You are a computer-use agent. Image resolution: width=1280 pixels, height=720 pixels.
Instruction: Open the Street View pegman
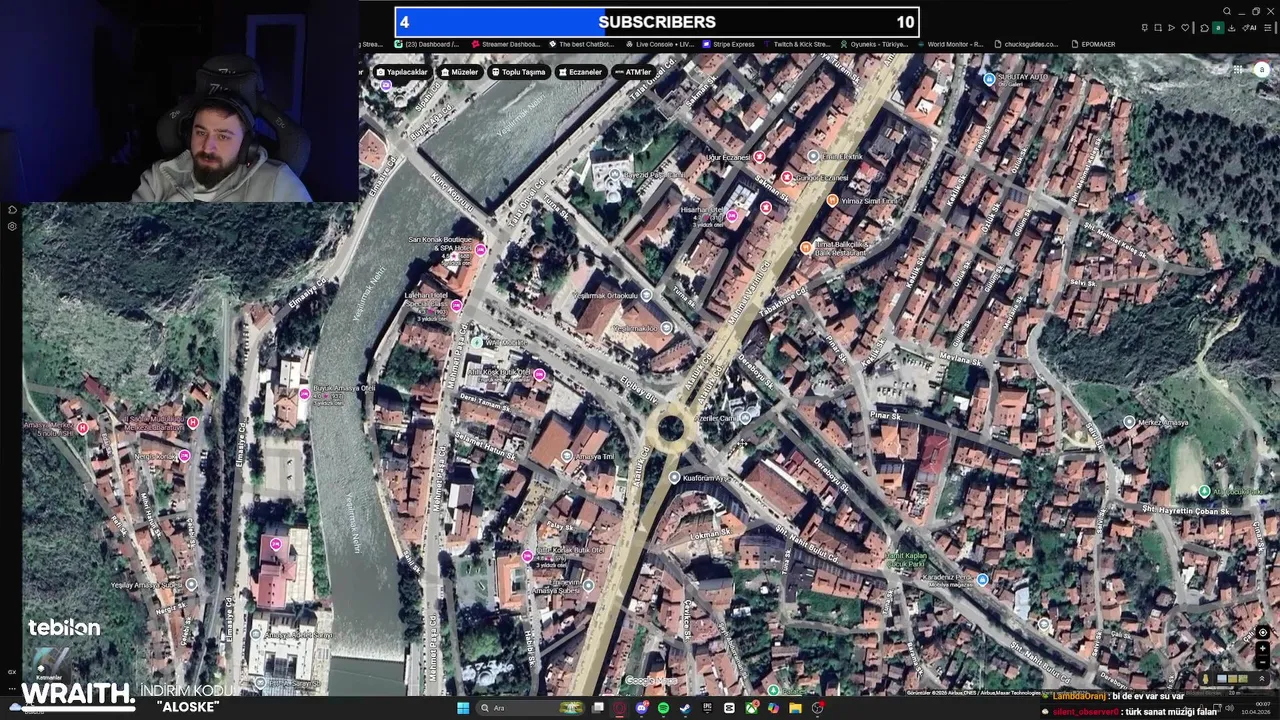point(1206,679)
